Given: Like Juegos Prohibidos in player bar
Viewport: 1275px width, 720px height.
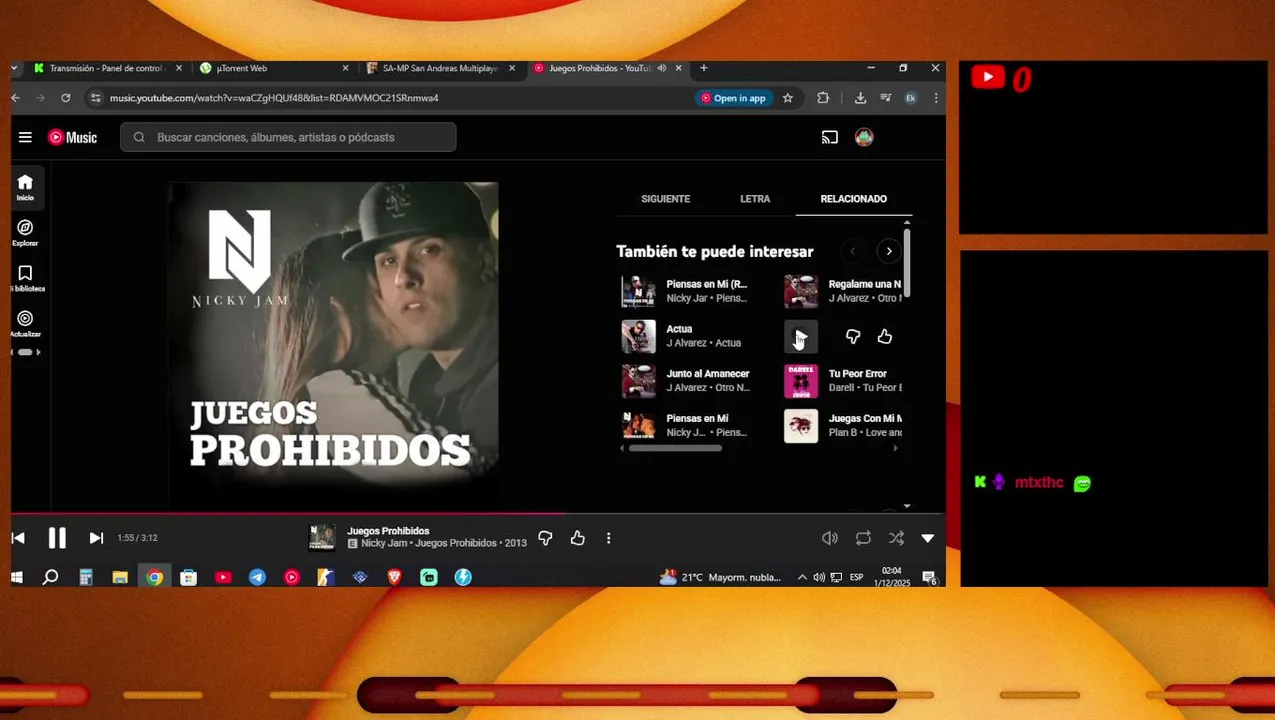Looking at the screenshot, I should [577, 538].
